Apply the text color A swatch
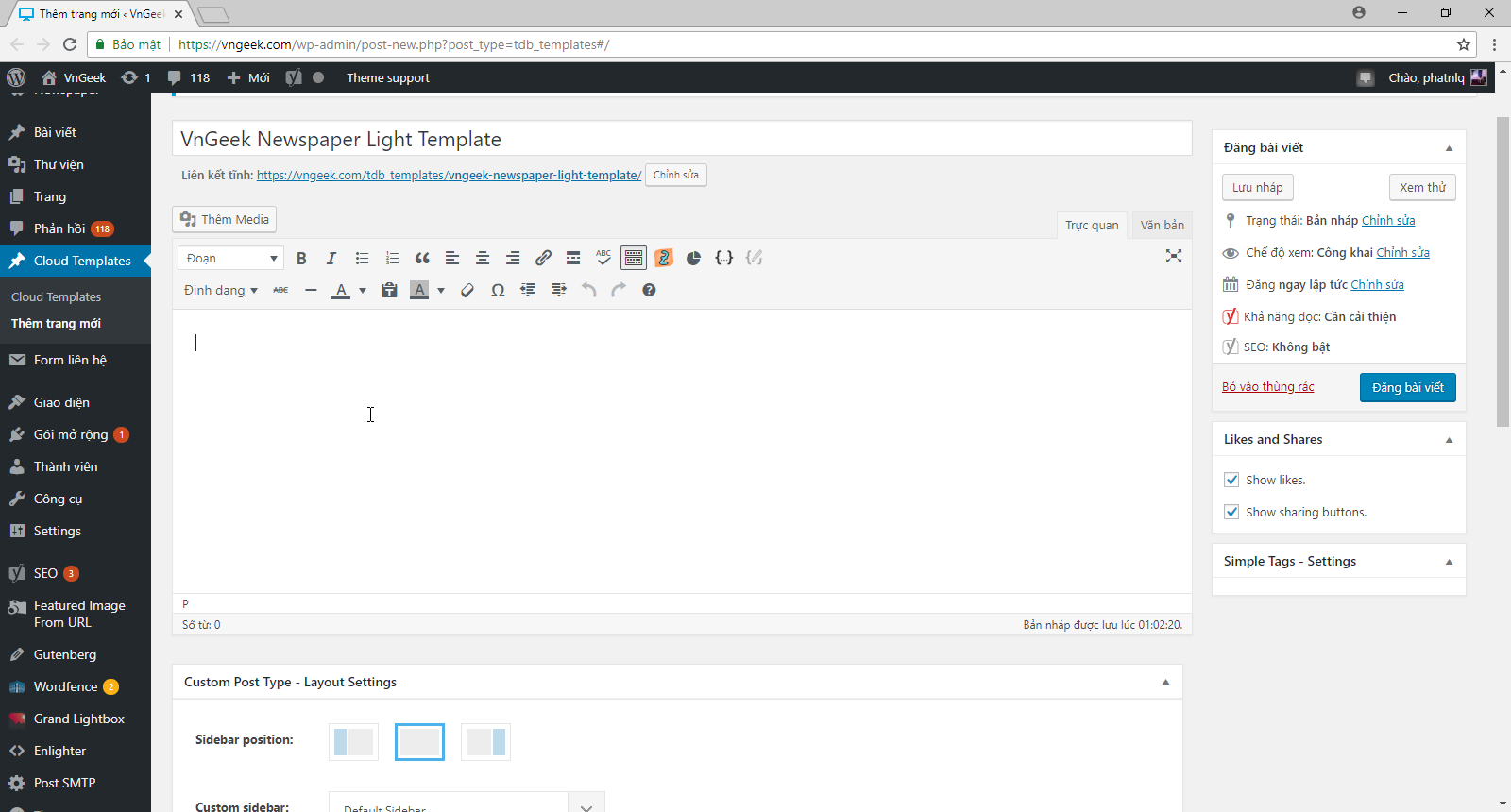 pyautogui.click(x=342, y=290)
